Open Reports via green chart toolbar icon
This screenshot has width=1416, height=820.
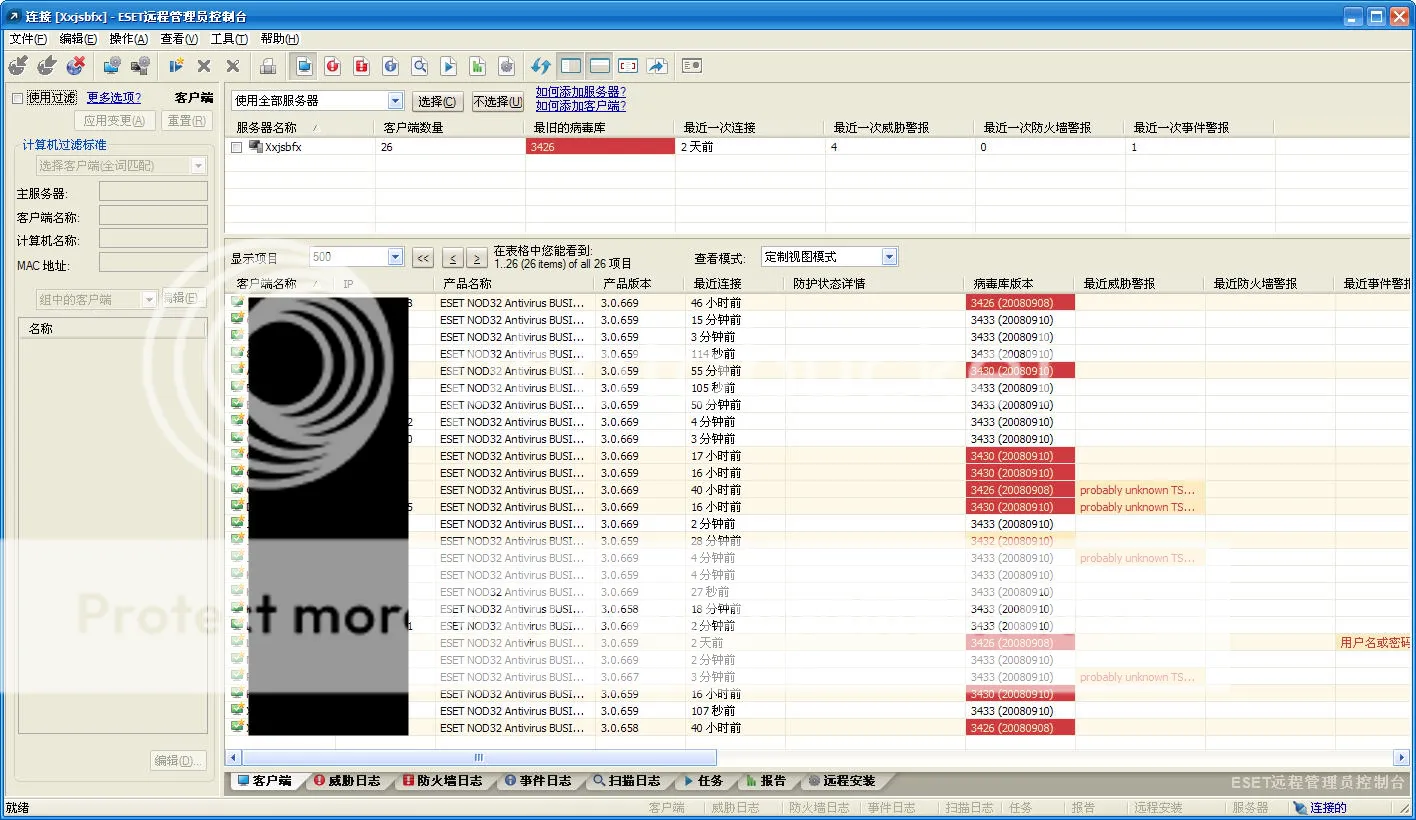[x=478, y=66]
